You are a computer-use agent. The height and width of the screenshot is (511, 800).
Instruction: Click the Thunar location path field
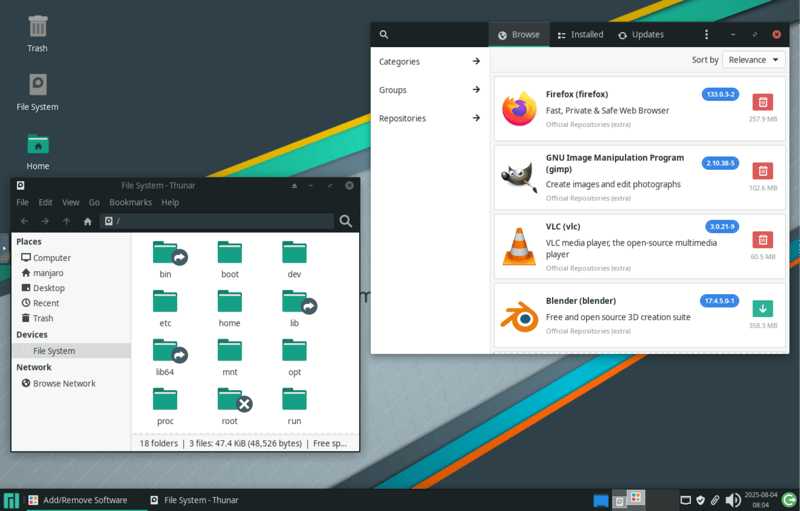coord(220,221)
